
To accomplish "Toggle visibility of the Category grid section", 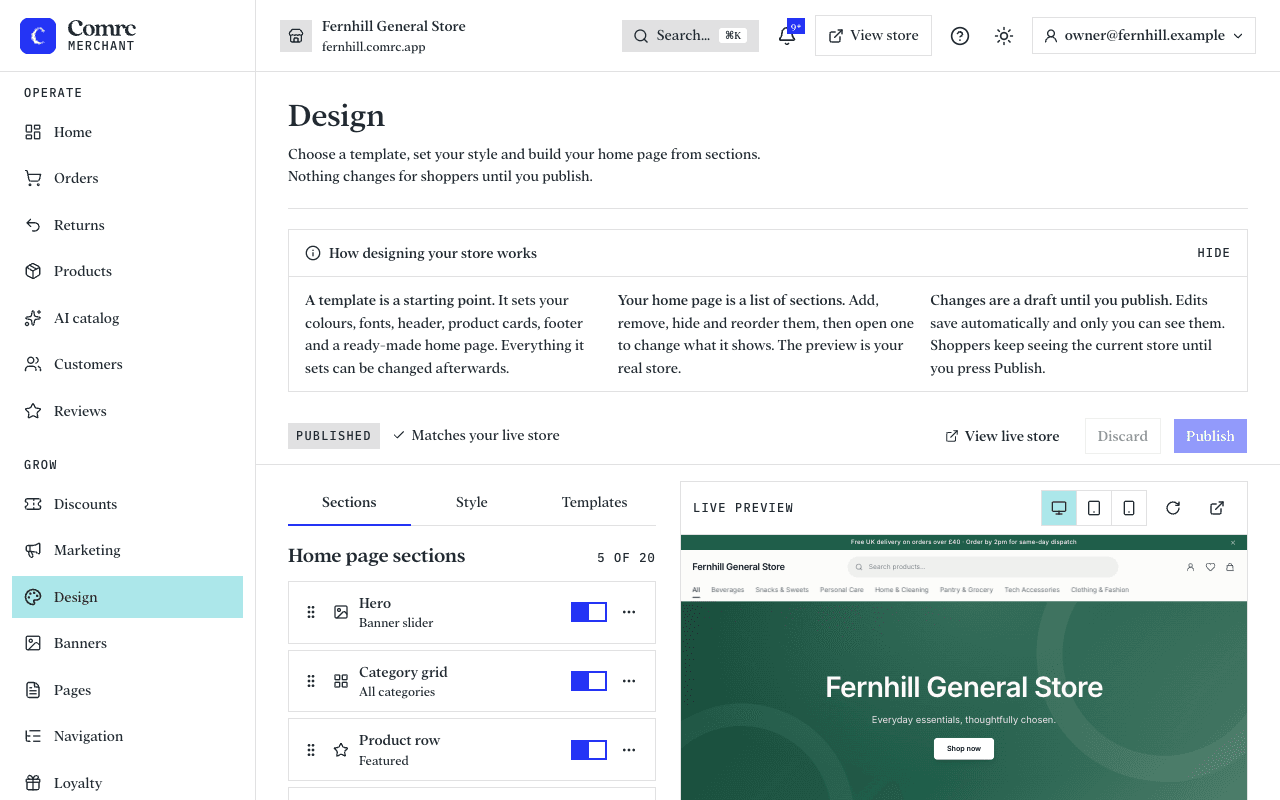I will [589, 681].
